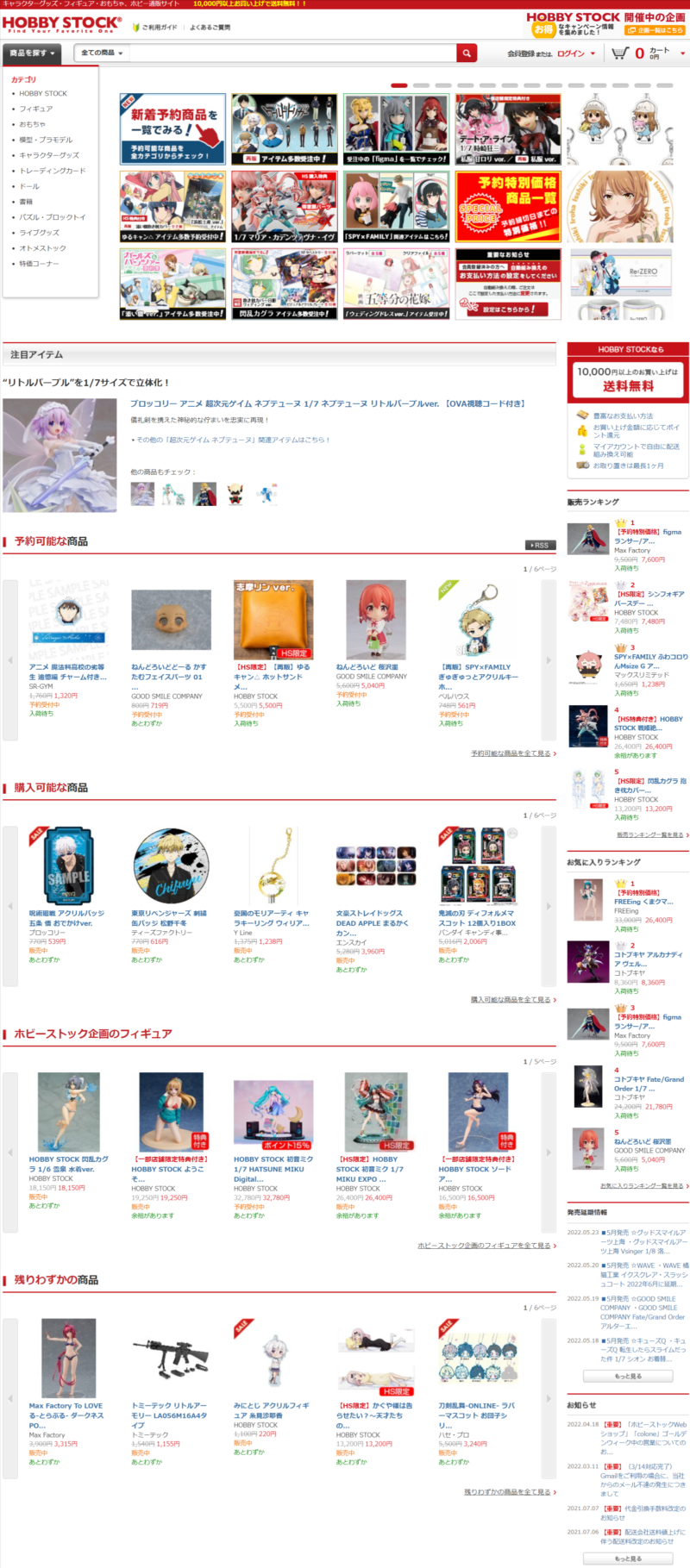Screen dimensions: 690x1568
Task: Open the 全ての商品 search category dropdown
Action: pos(102,53)
